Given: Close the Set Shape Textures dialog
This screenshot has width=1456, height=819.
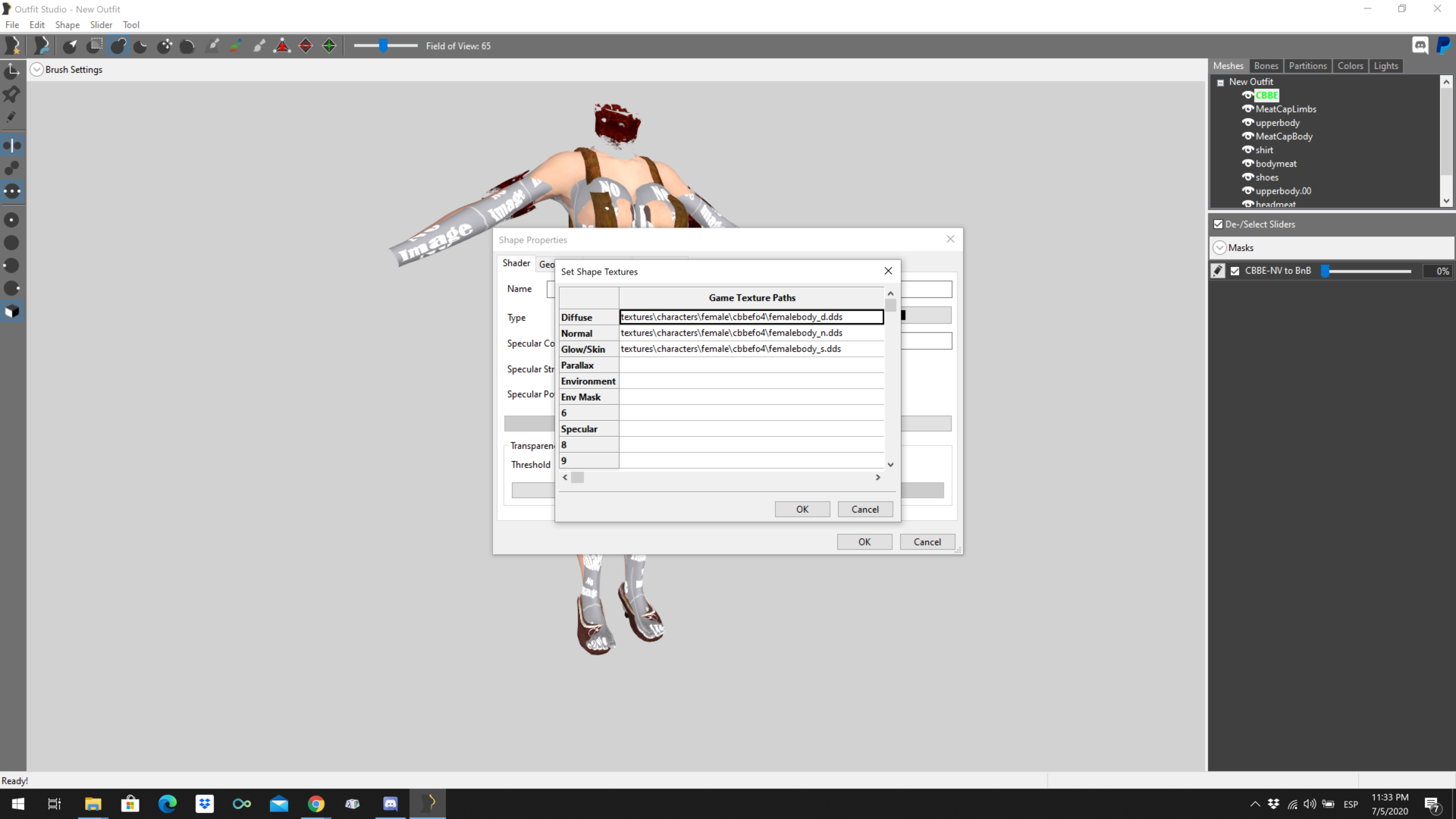Looking at the screenshot, I should (x=888, y=271).
